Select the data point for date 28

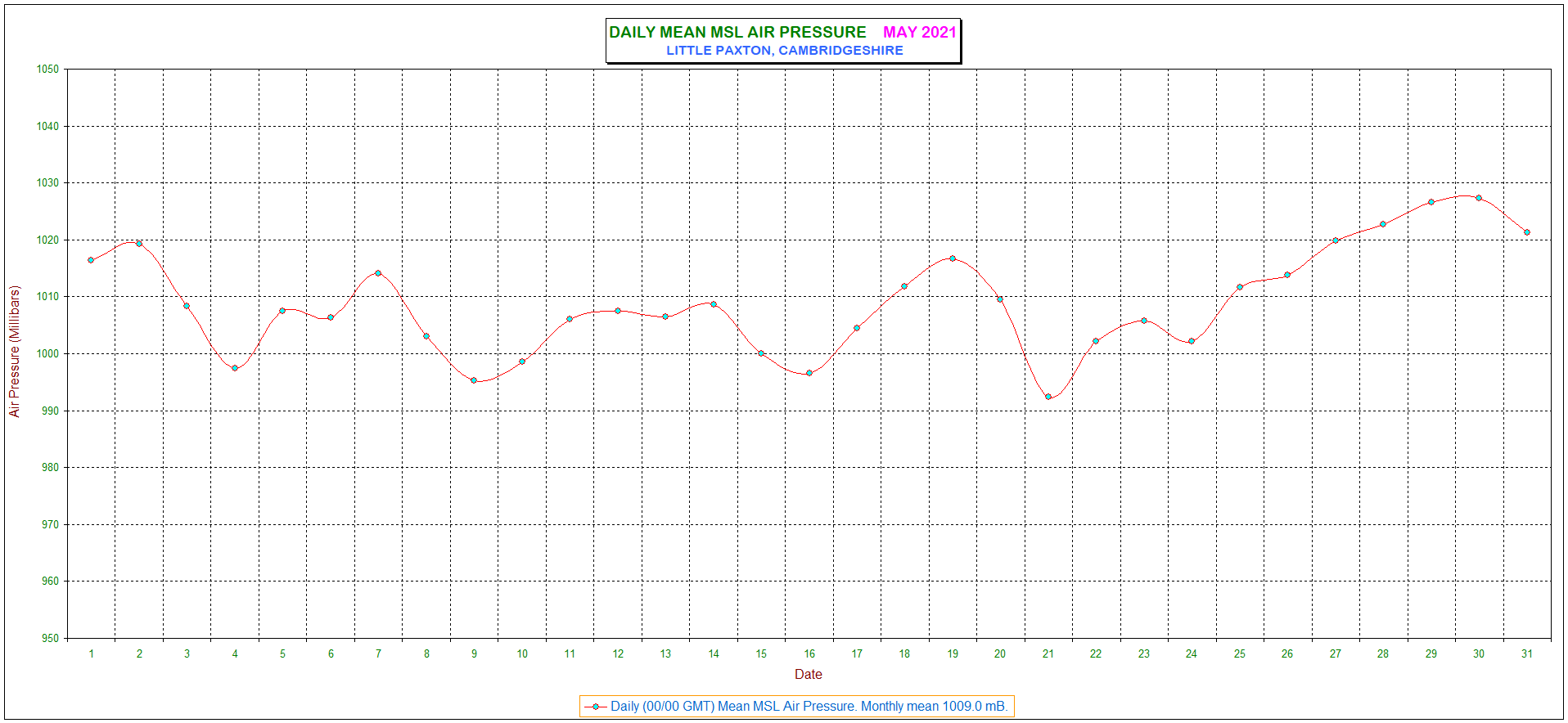pos(1383,224)
